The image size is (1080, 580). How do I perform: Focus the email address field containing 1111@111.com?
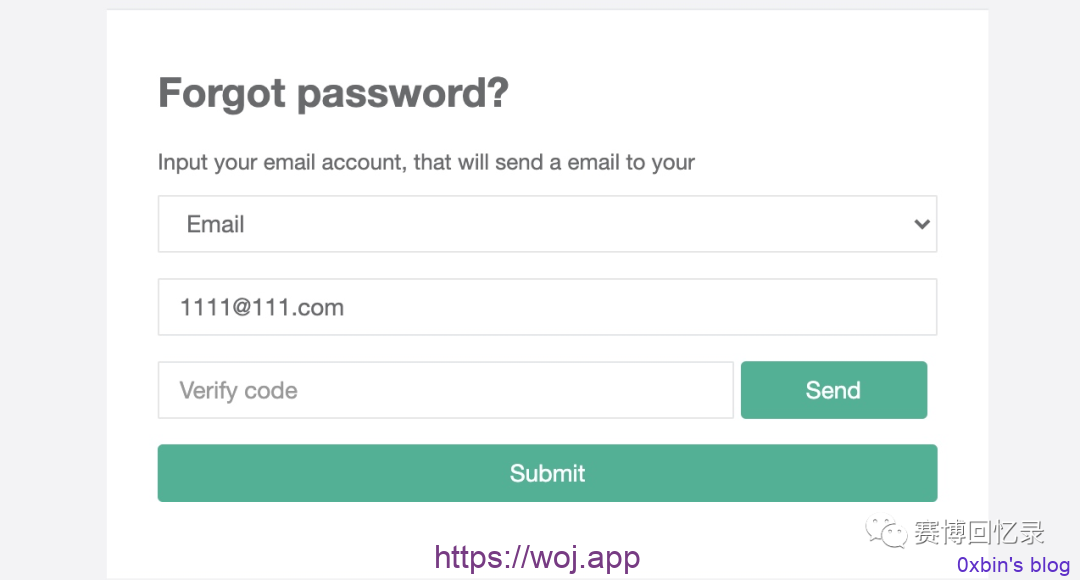click(547, 307)
